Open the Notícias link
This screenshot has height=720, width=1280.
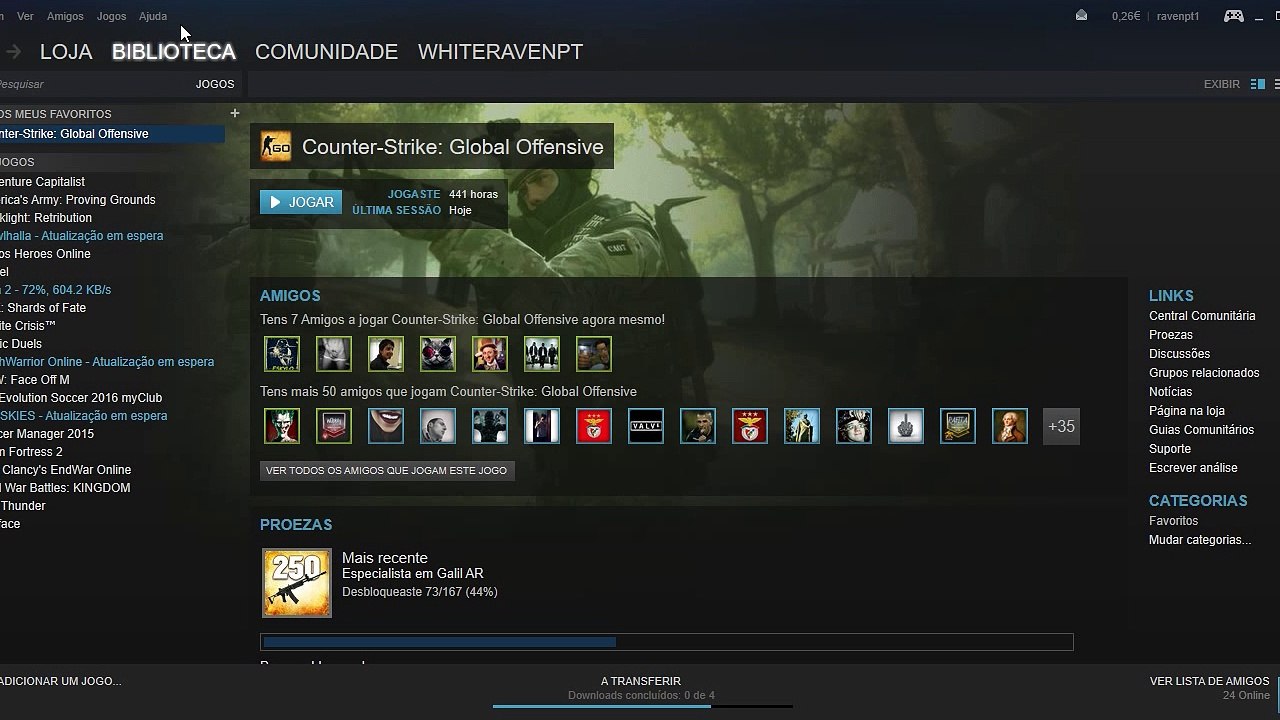click(x=1170, y=392)
